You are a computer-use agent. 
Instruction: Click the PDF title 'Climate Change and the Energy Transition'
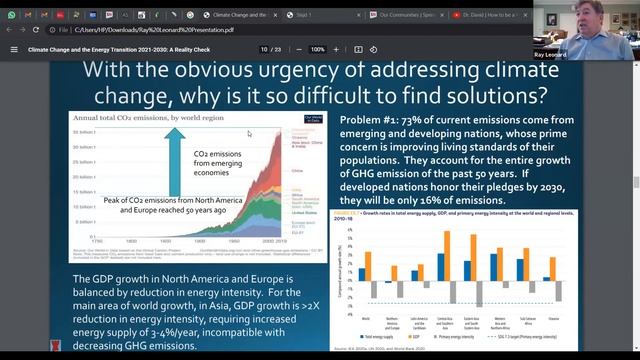click(119, 50)
